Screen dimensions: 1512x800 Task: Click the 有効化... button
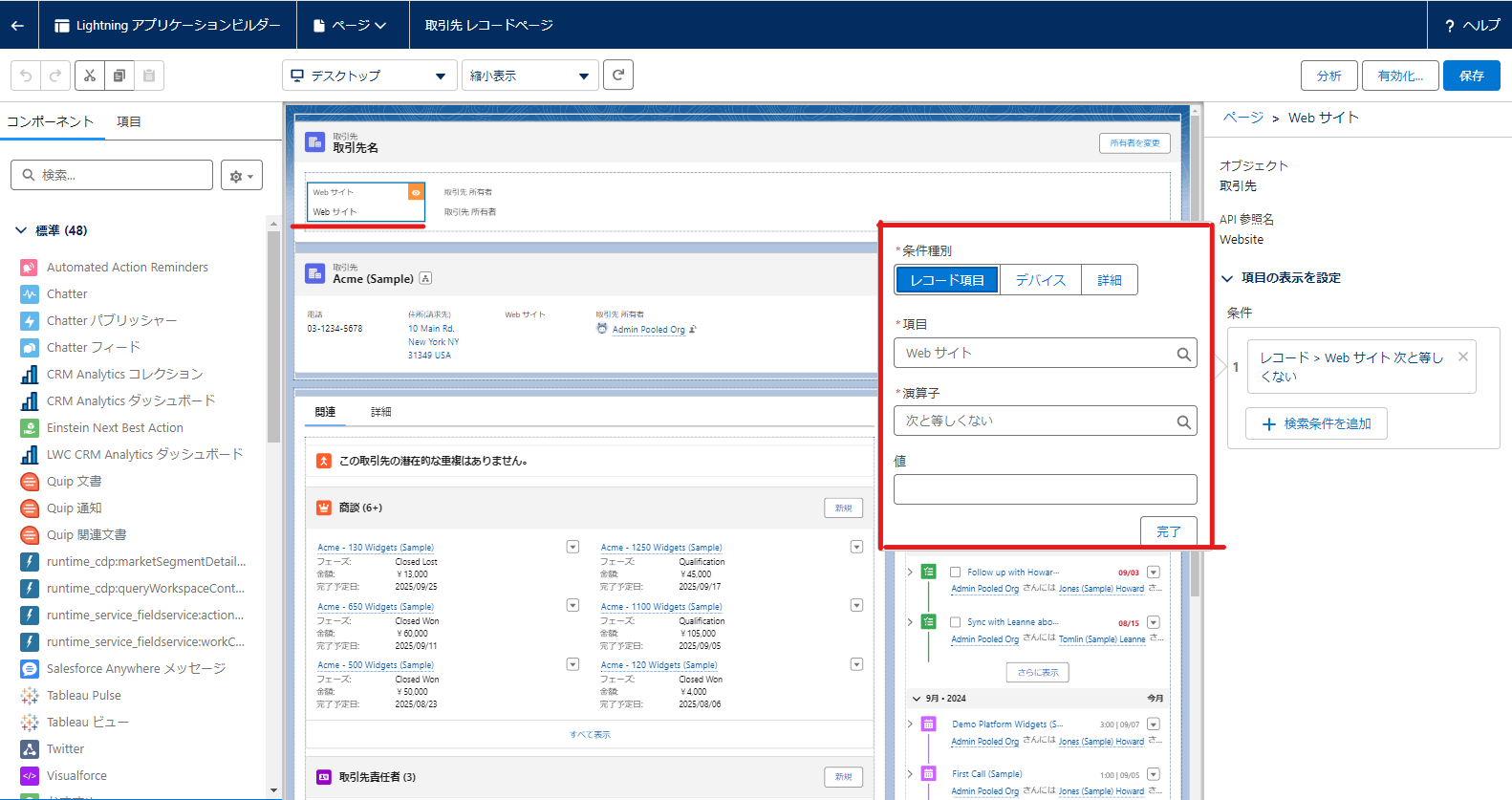click(x=1400, y=76)
